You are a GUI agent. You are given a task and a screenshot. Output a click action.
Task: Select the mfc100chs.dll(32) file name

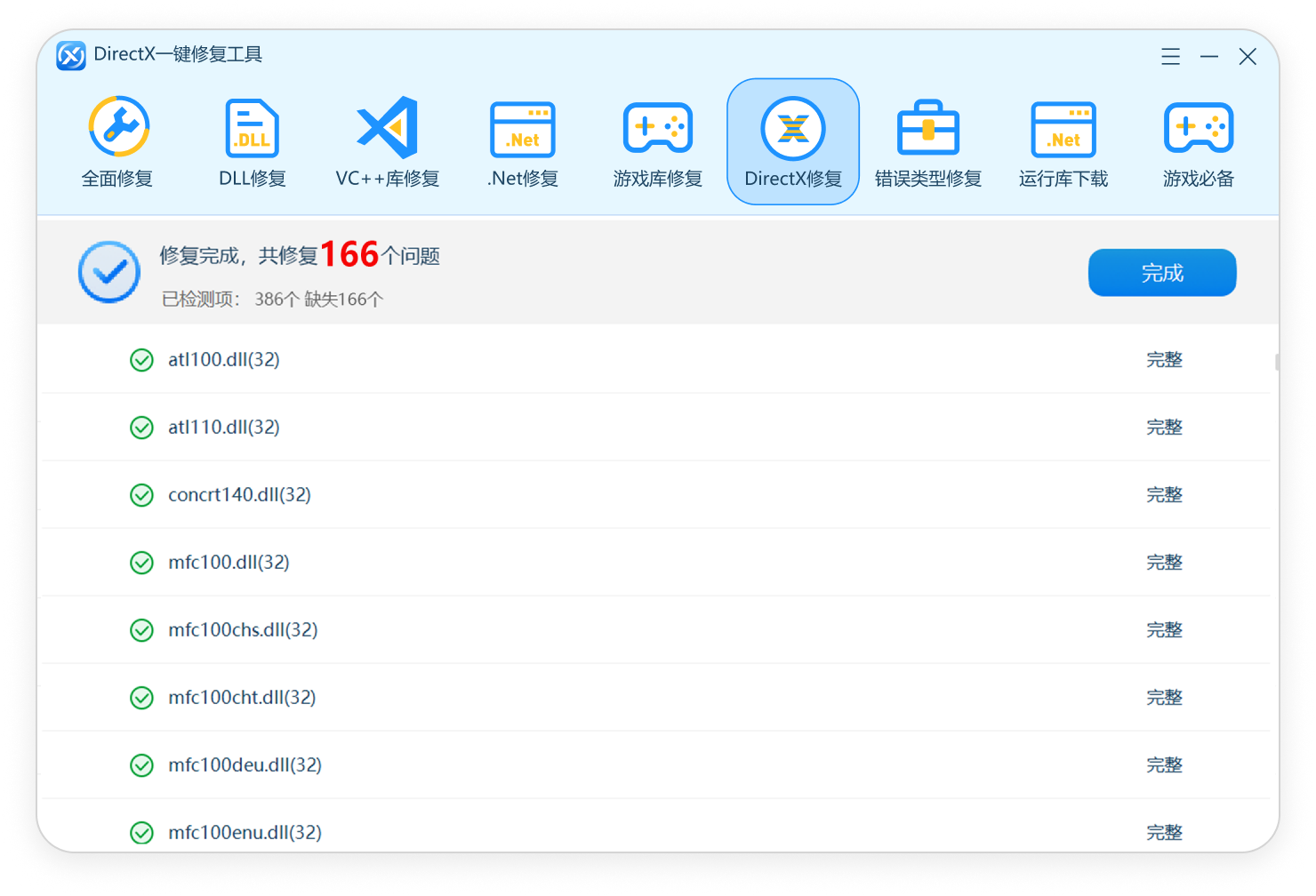244,629
